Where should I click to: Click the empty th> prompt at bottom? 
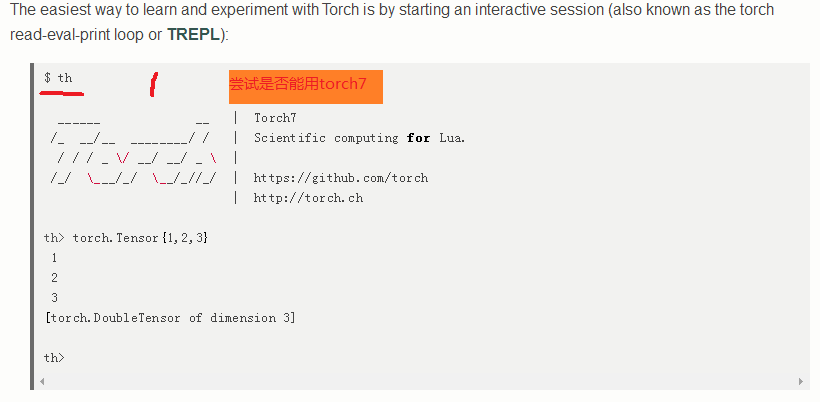coord(54,358)
